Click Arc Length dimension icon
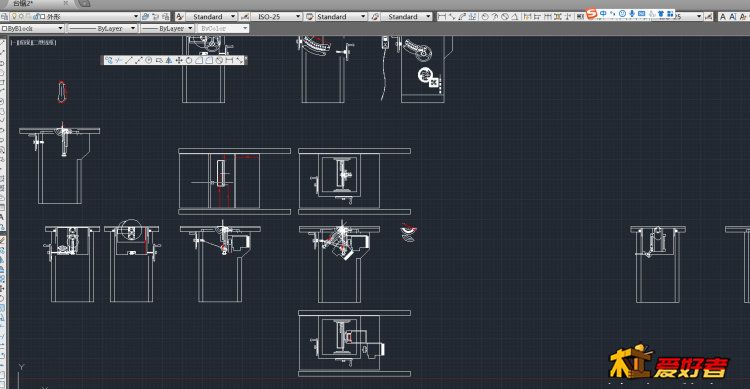This screenshot has height=389, width=750. click(462, 17)
